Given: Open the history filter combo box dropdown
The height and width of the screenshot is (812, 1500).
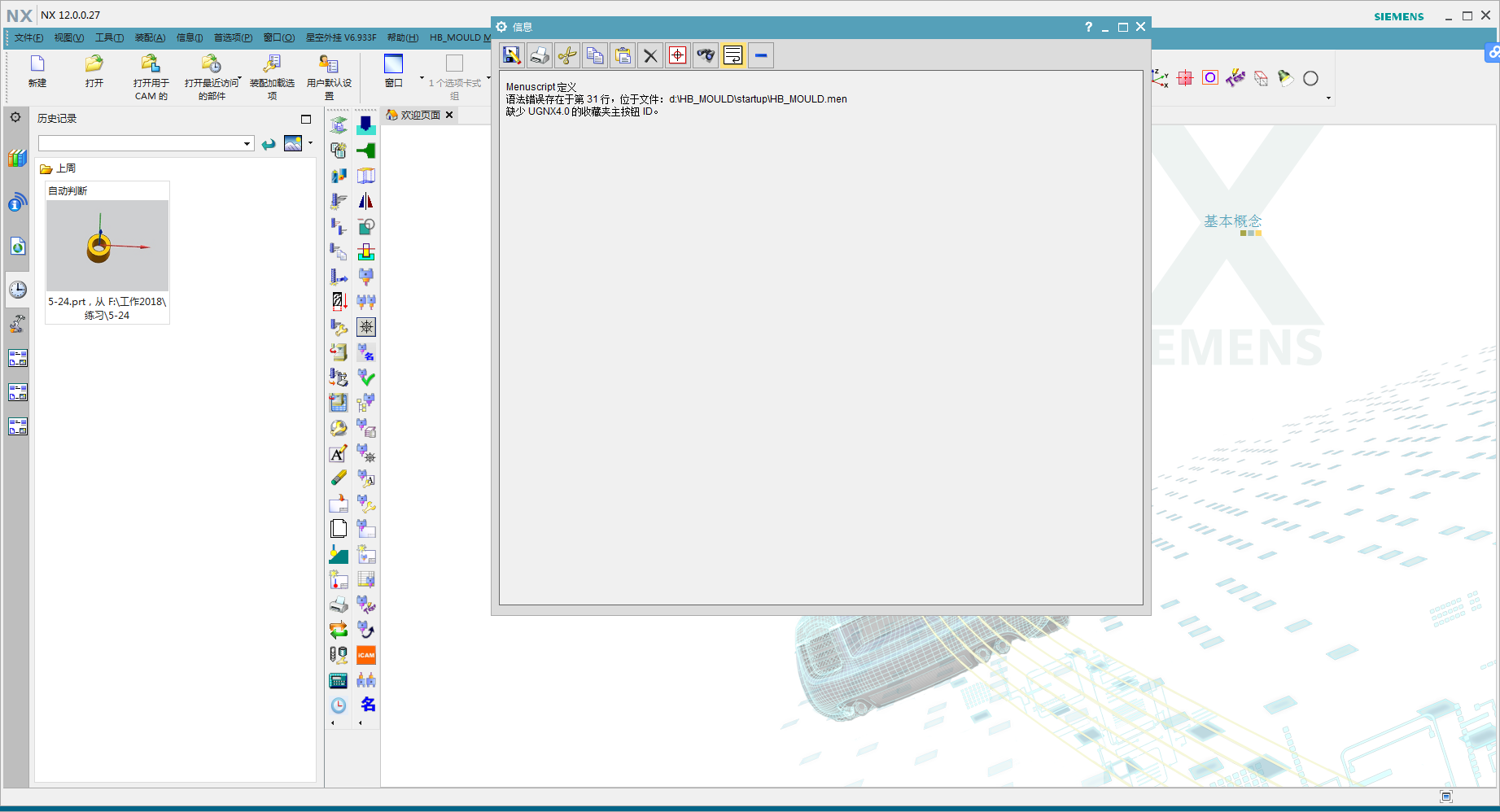Looking at the screenshot, I should (247, 144).
